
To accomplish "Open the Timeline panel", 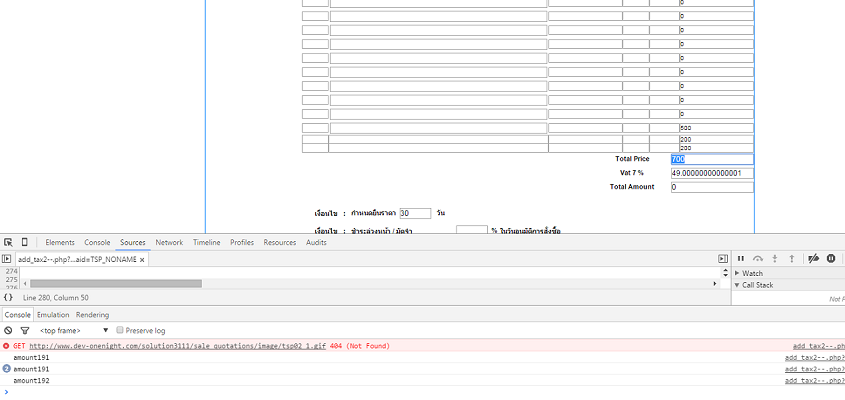I will 206,243.
